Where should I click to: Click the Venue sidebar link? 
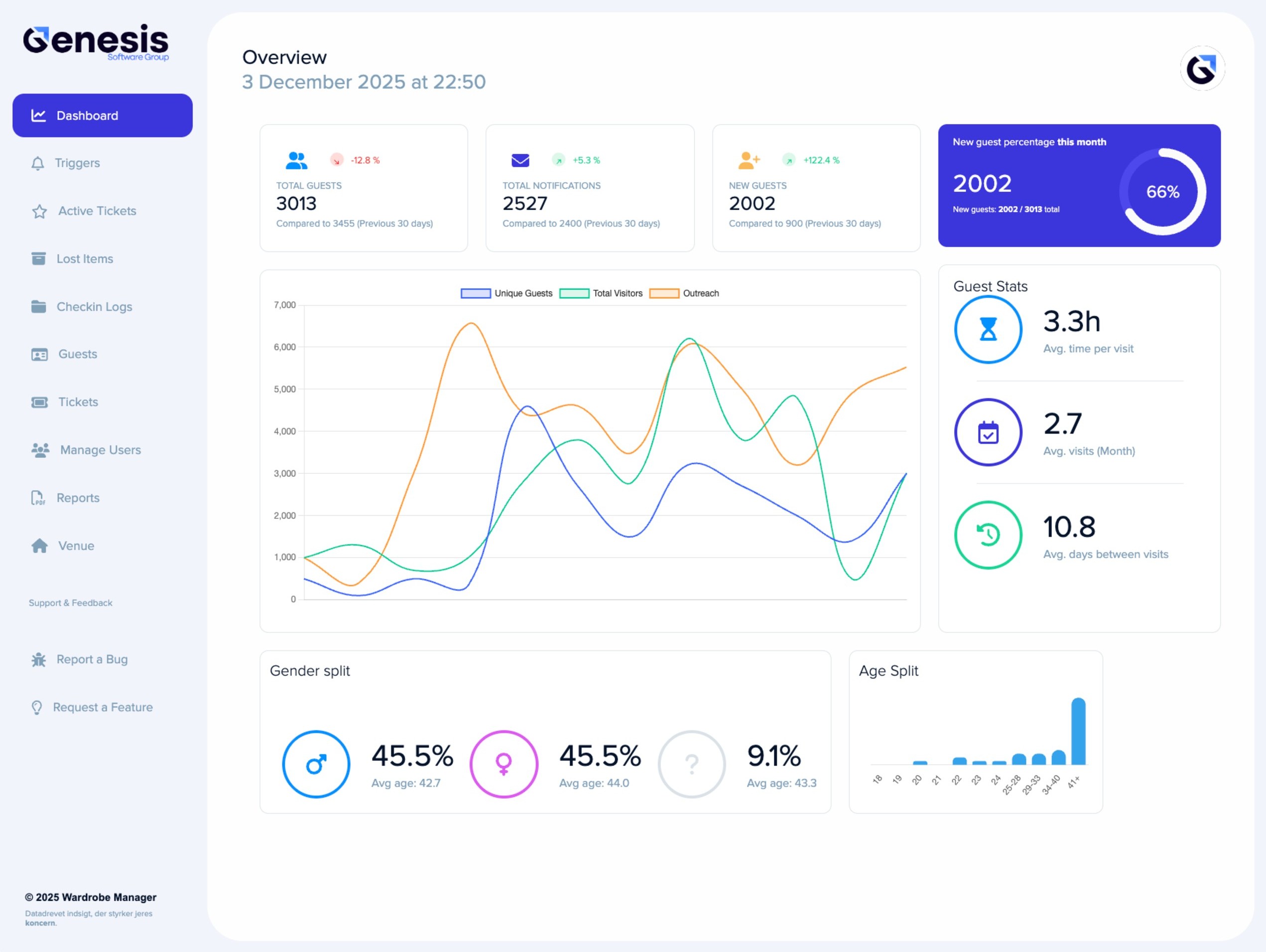(x=76, y=546)
